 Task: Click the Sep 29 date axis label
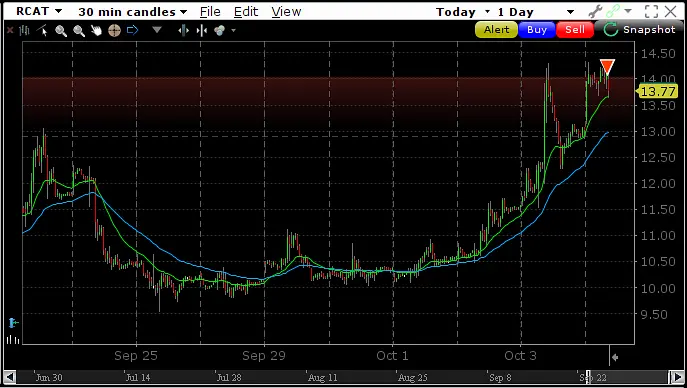(x=264, y=356)
